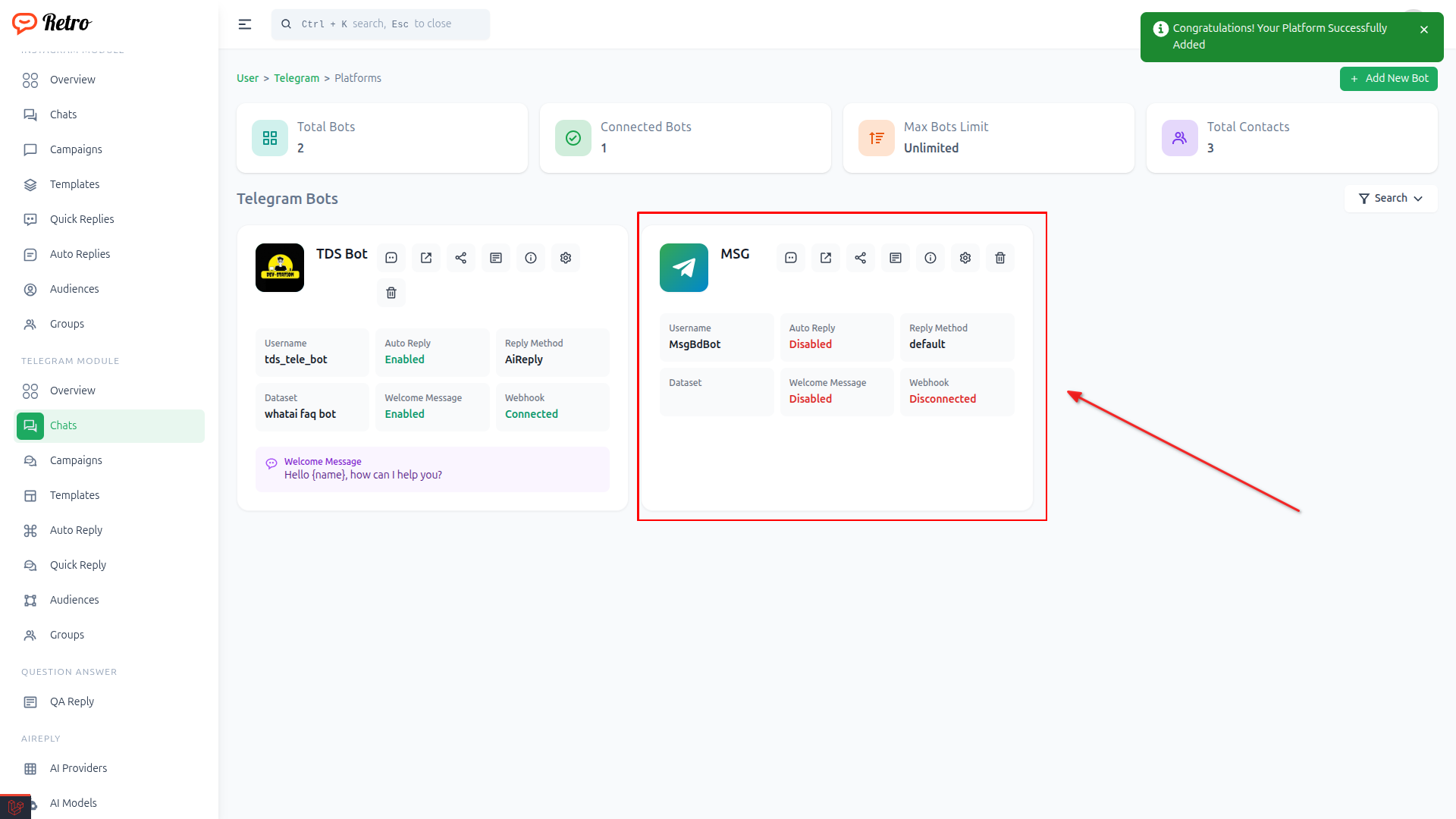Click info icon on MSG bot card
The width and height of the screenshot is (1456, 819).
[930, 258]
